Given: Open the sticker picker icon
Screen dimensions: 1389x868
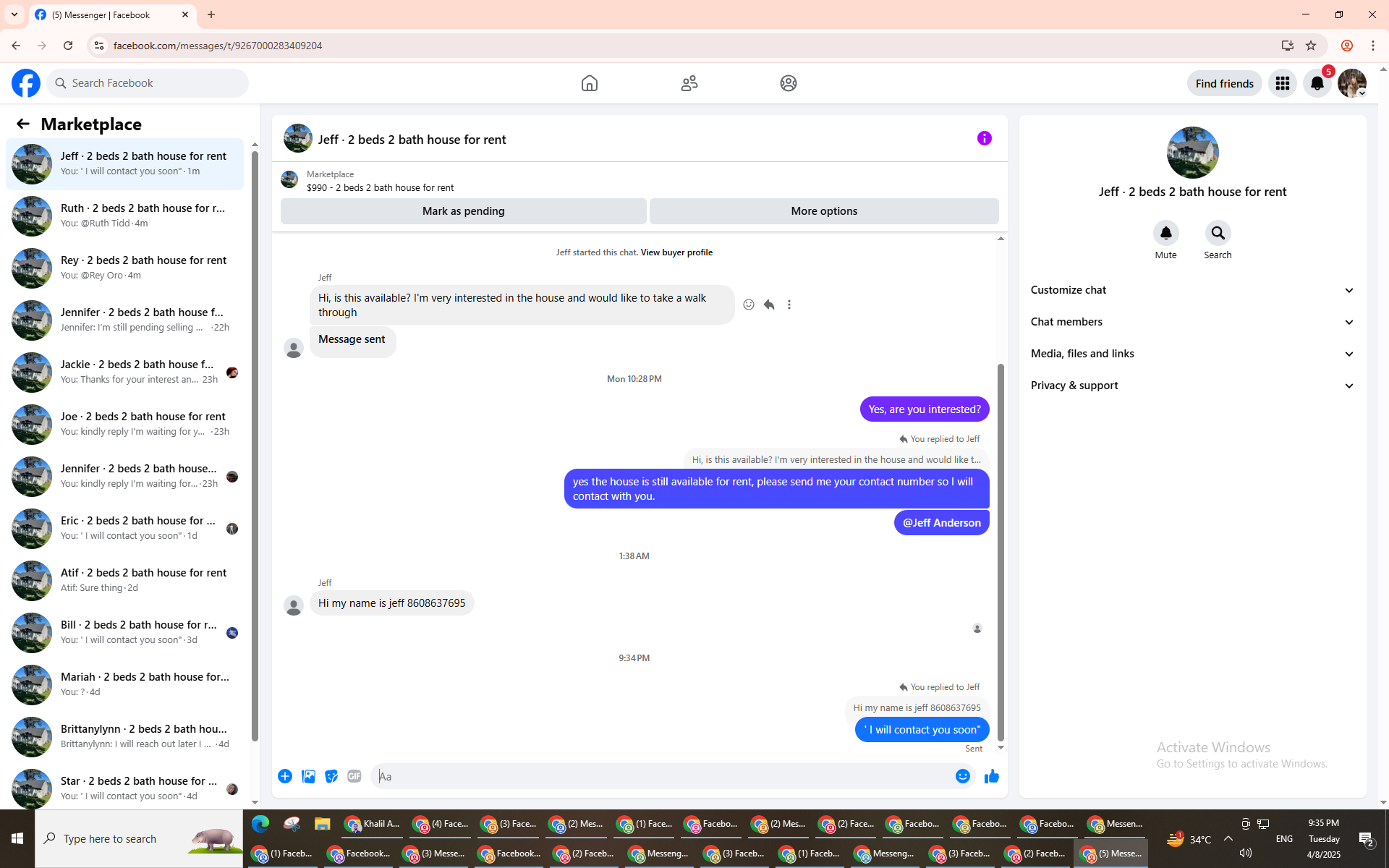Looking at the screenshot, I should click(331, 776).
